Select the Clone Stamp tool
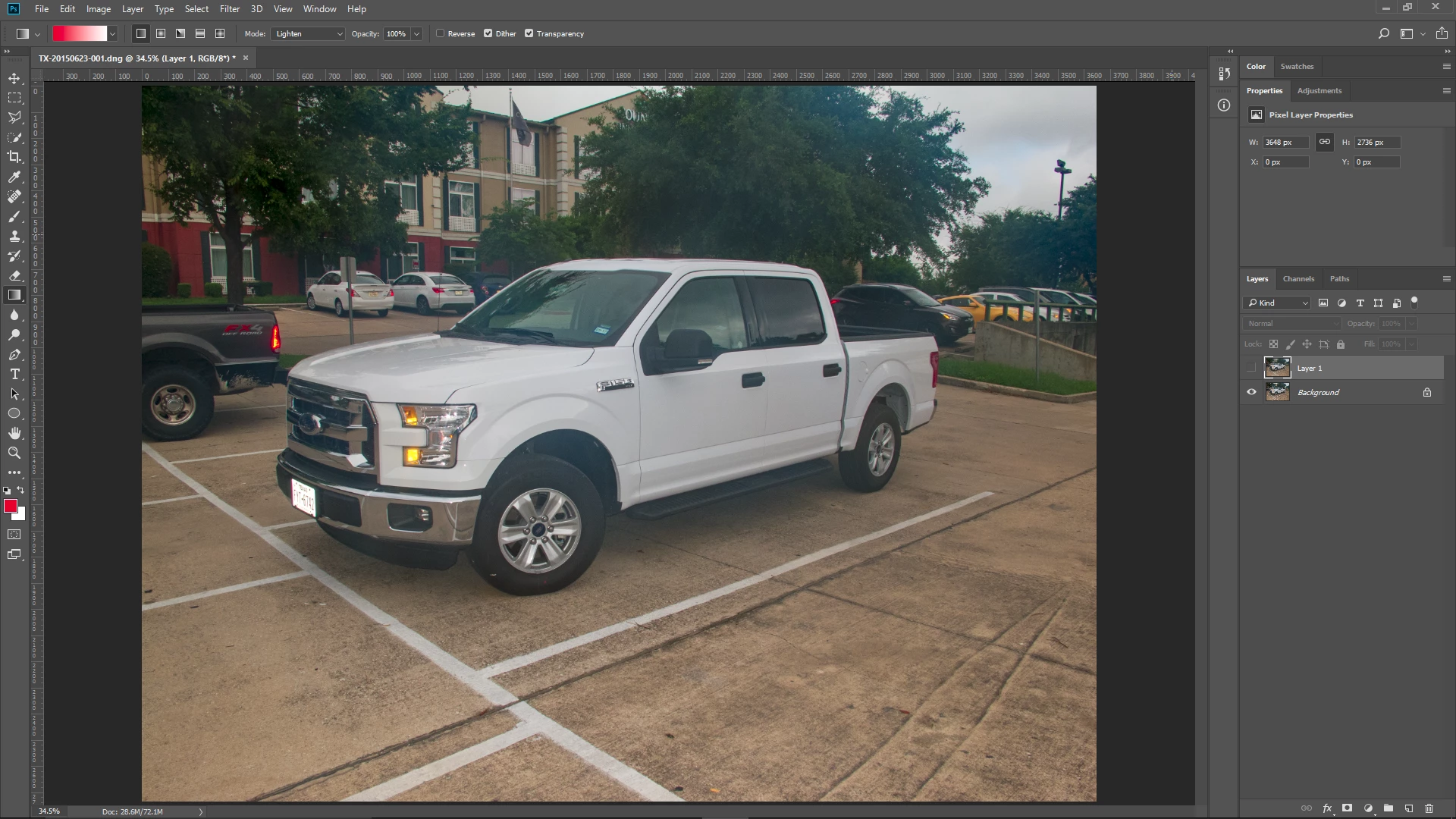This screenshot has width=1456, height=819. coord(14,236)
